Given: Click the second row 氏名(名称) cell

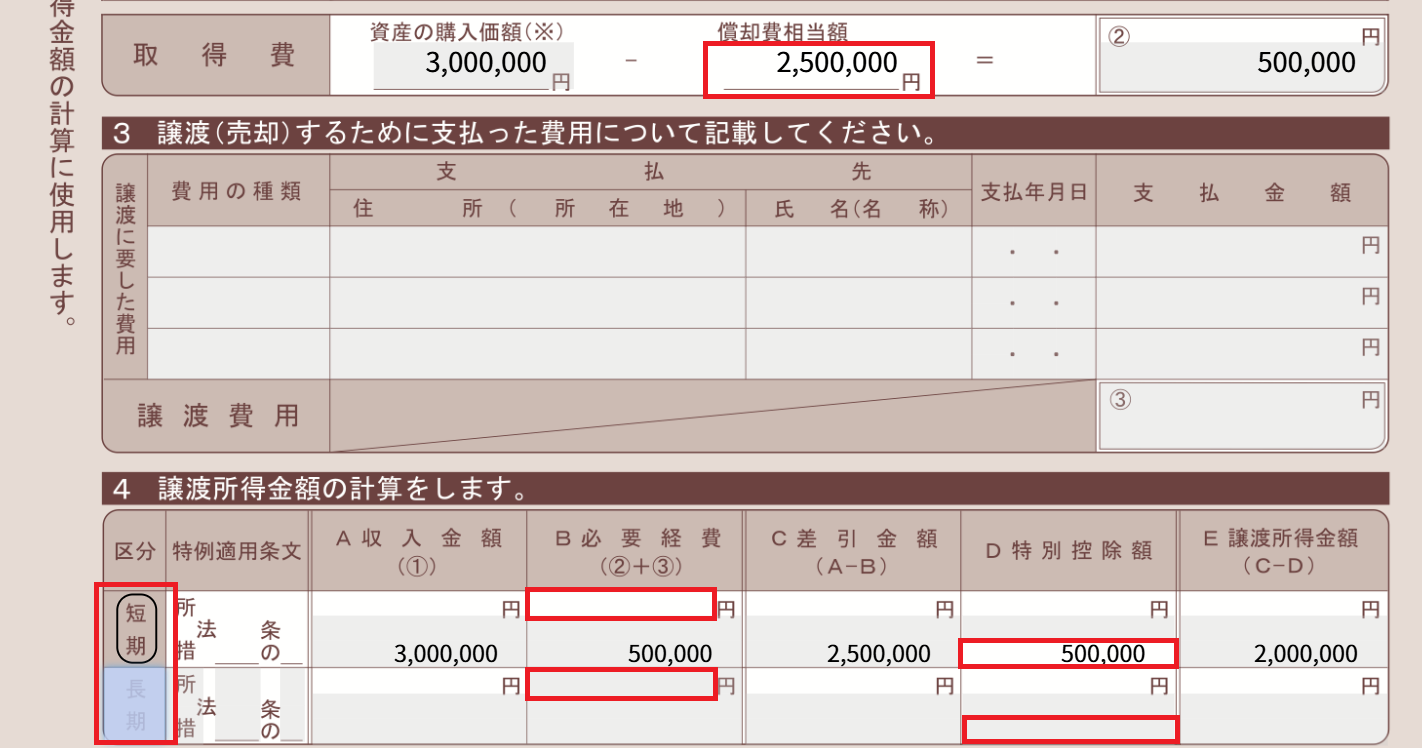Looking at the screenshot, I should click(x=858, y=303).
